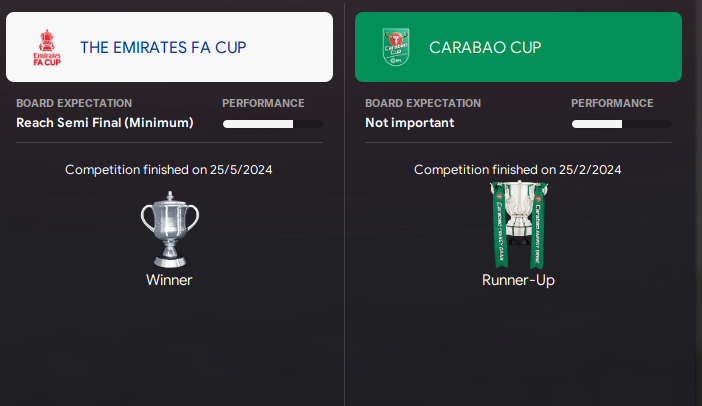Screen dimensions: 702x406
Task: Click the Runner-Up label under Carabao trophy
Action: (x=518, y=280)
